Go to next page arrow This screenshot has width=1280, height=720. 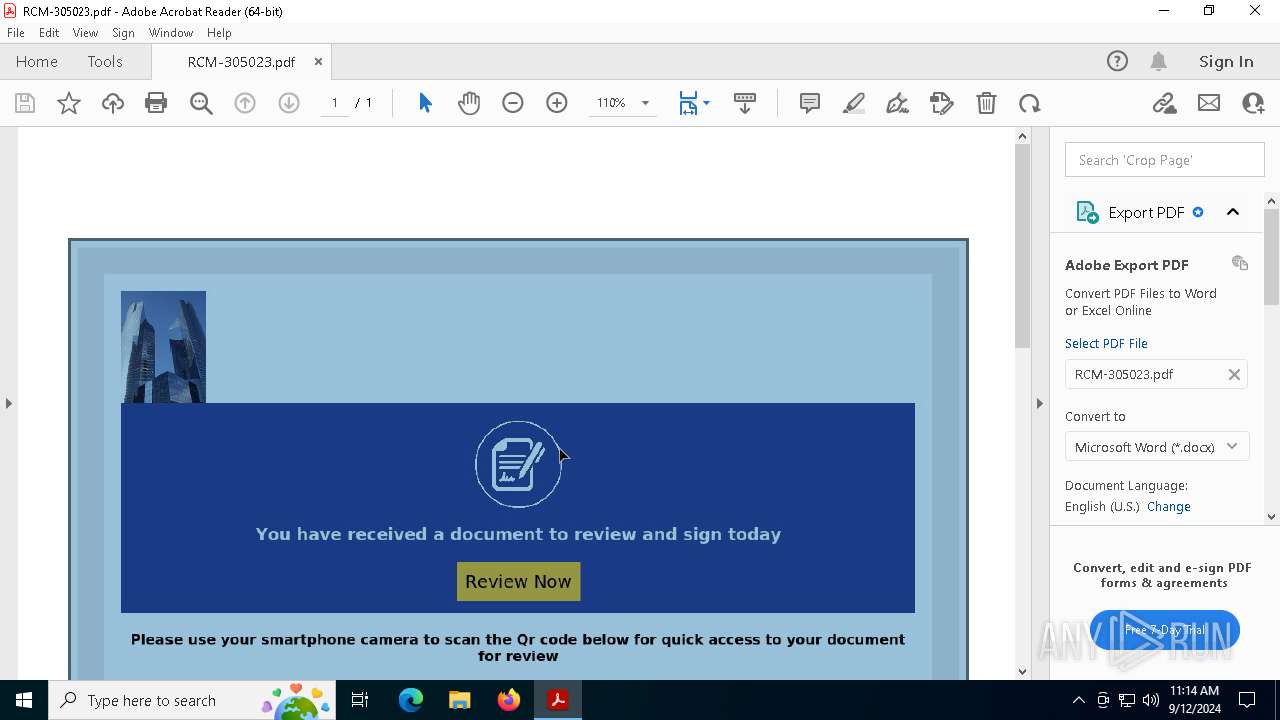[289, 103]
